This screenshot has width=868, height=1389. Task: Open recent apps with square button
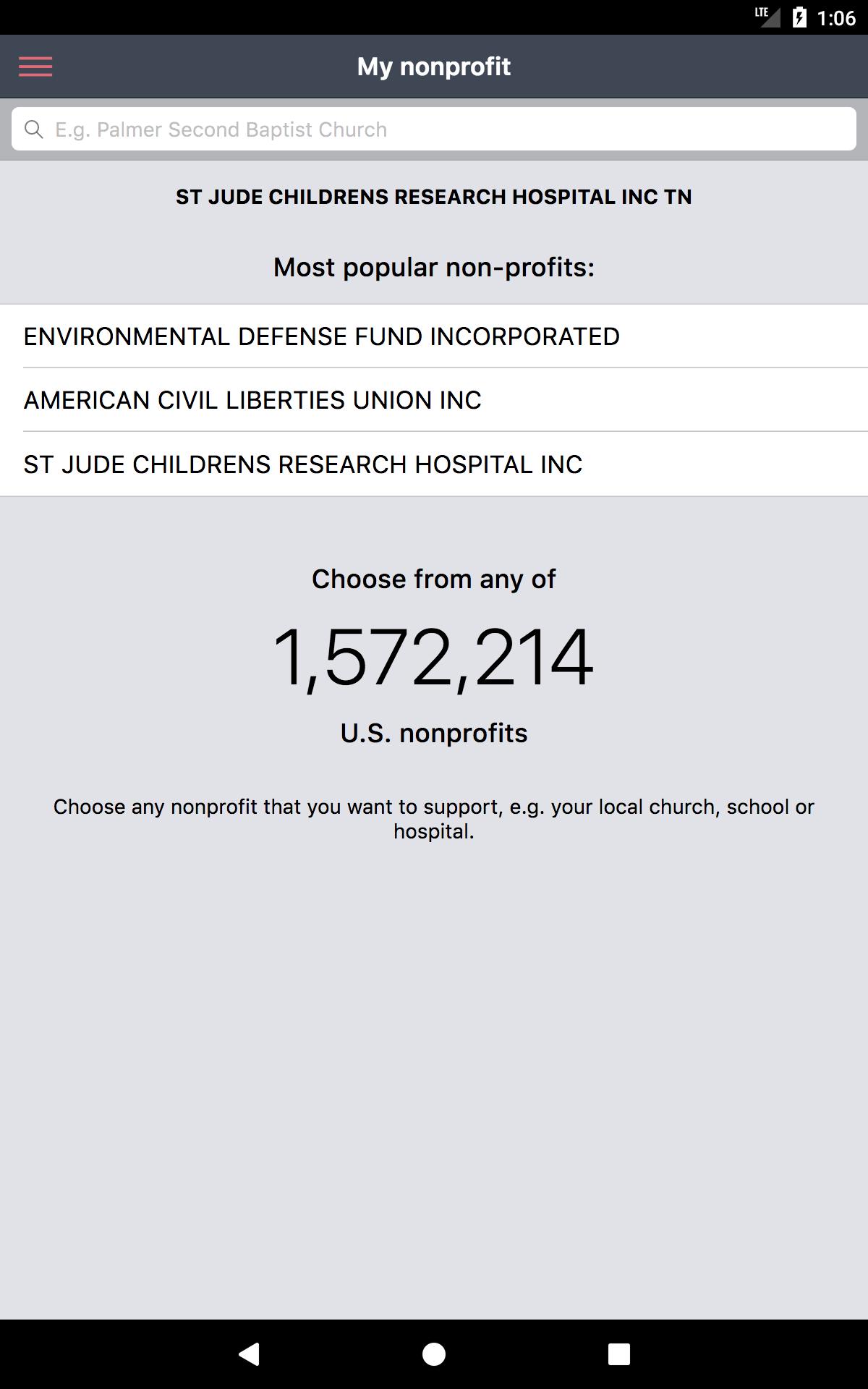click(x=618, y=1354)
